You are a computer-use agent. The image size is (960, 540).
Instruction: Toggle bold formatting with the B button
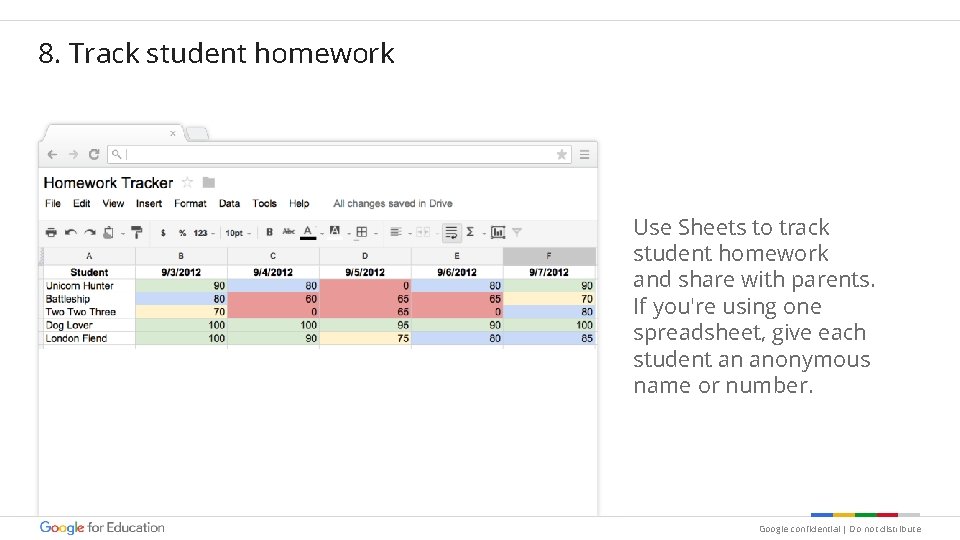point(269,232)
